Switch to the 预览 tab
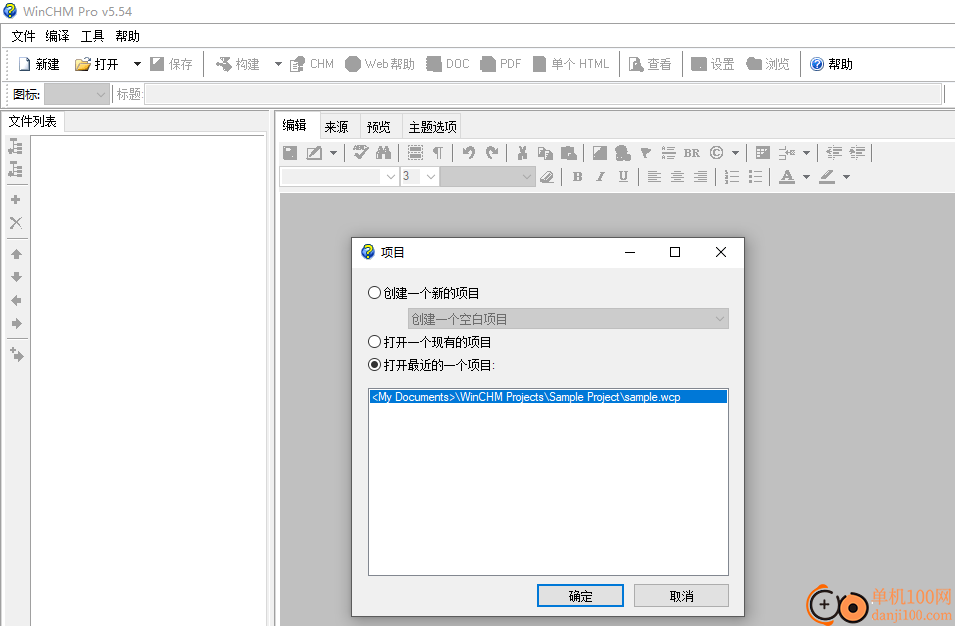The height and width of the screenshot is (626, 955). (379, 127)
